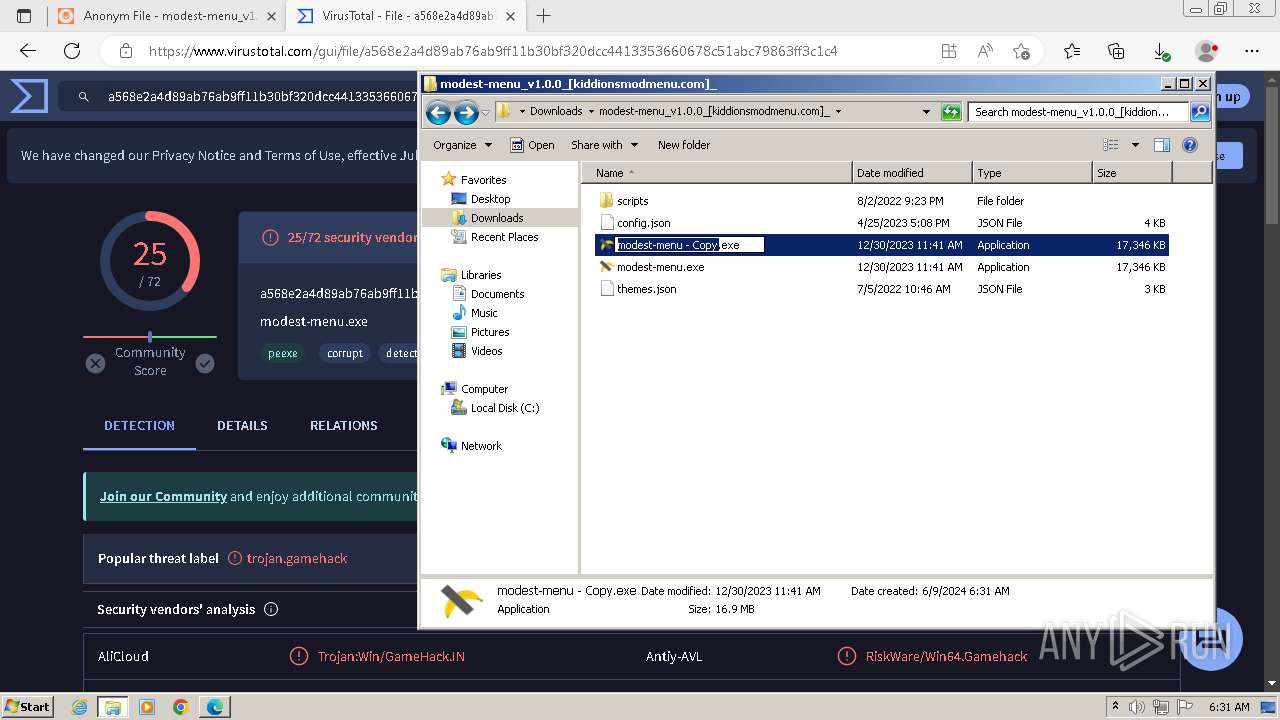The height and width of the screenshot is (720, 1280).
Task: Open the address bar history dropdown
Action: pos(926,112)
